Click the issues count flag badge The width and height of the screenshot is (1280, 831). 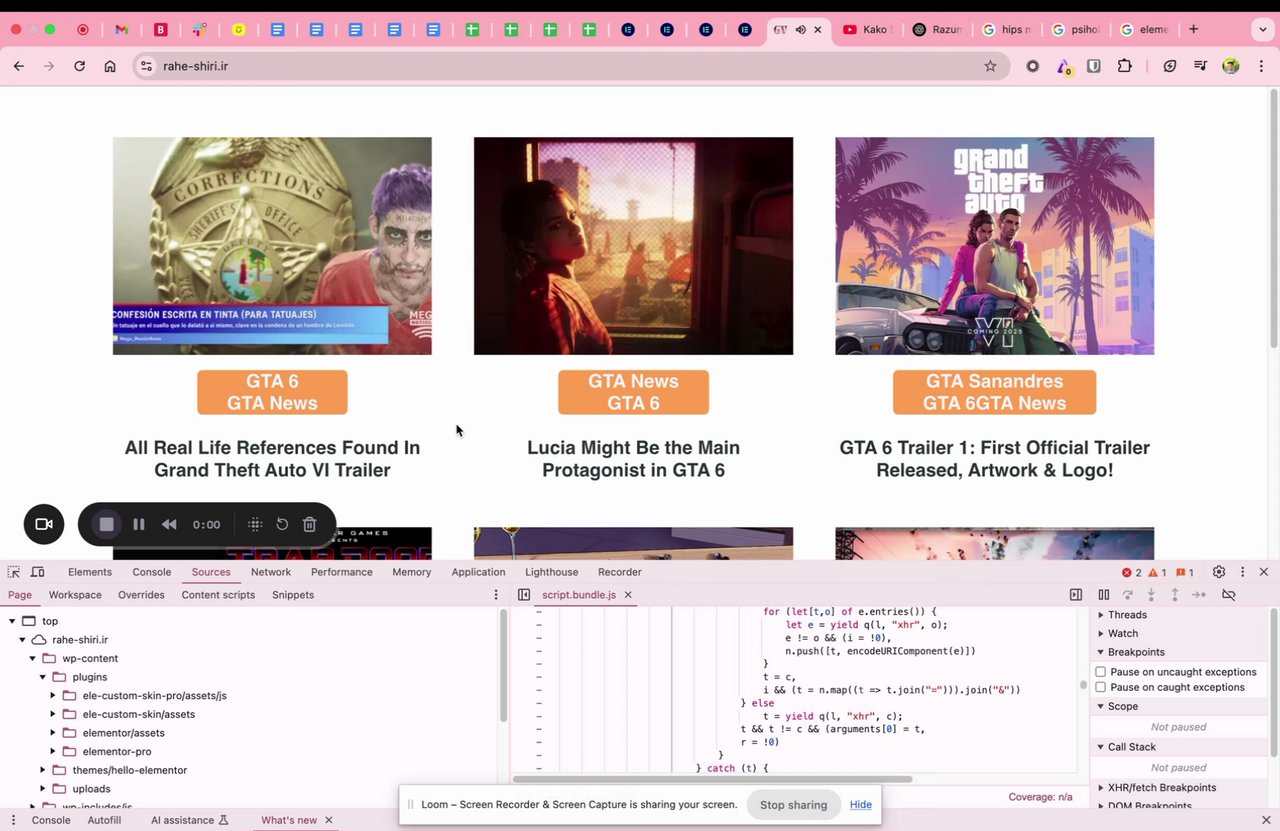click(x=1185, y=573)
